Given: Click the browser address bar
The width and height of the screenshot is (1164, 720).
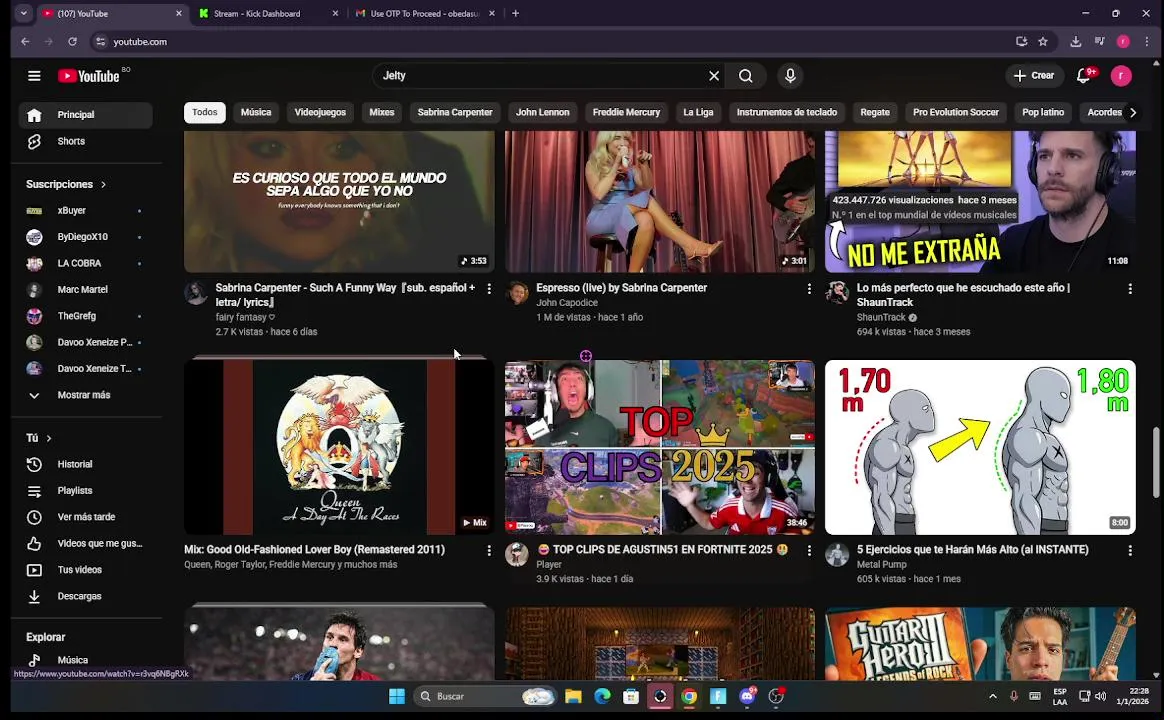Looking at the screenshot, I should [x=549, y=42].
